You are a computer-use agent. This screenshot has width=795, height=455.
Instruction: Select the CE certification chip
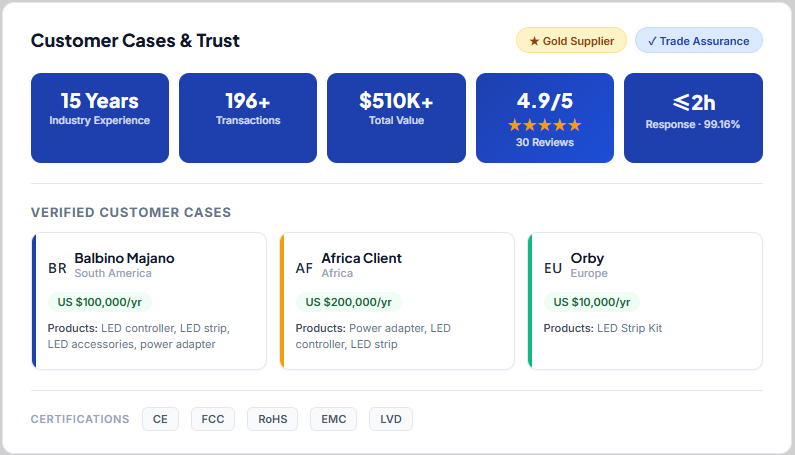[x=160, y=419]
